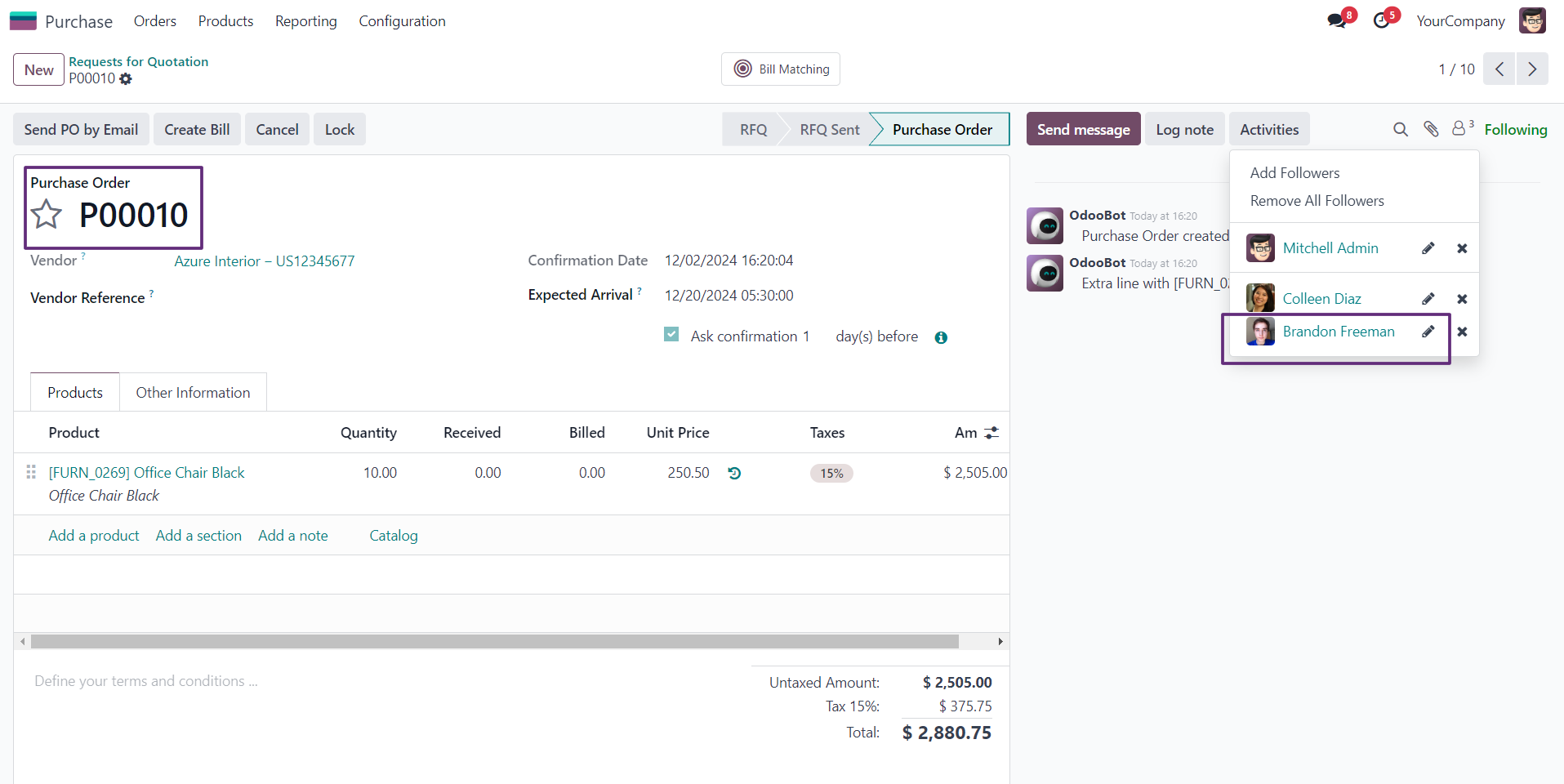This screenshot has width=1564, height=784.
Task: Open Azure Interior vendor link
Action: click(x=264, y=261)
